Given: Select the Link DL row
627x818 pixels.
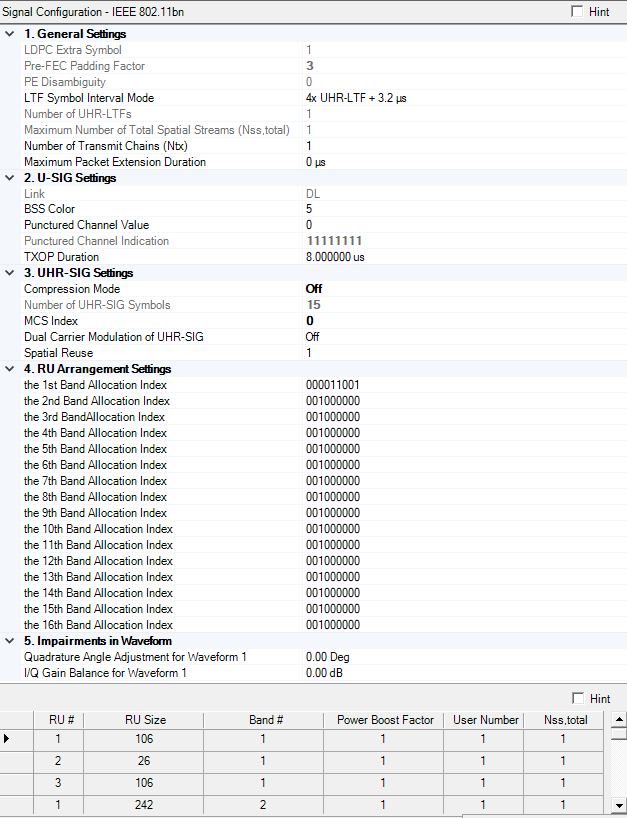Looking at the screenshot, I should [324, 194].
